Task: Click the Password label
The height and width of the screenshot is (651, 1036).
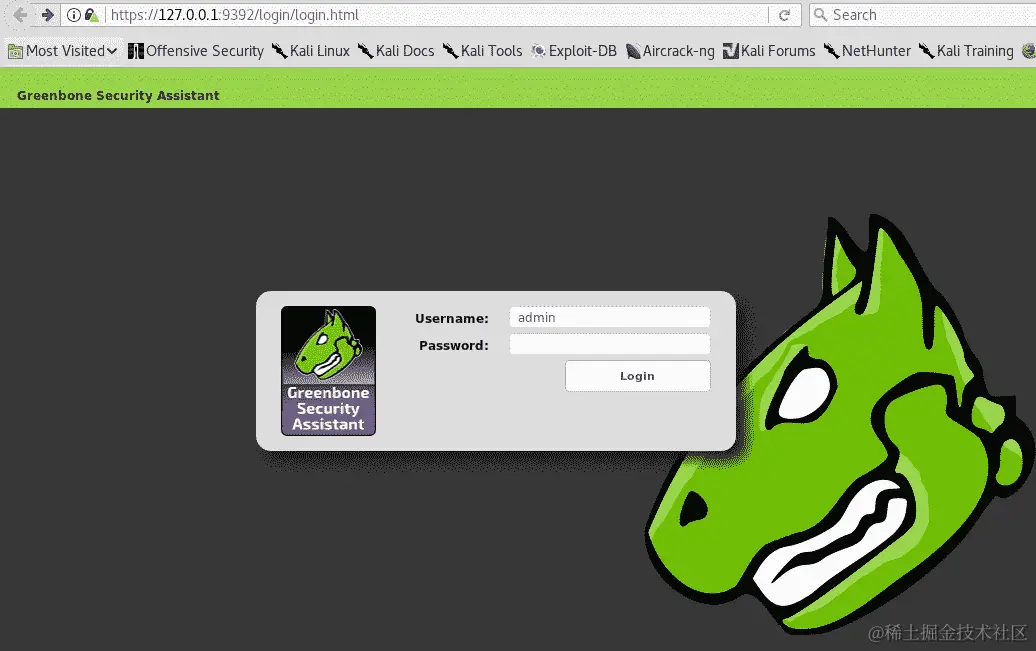Action: 454,346
